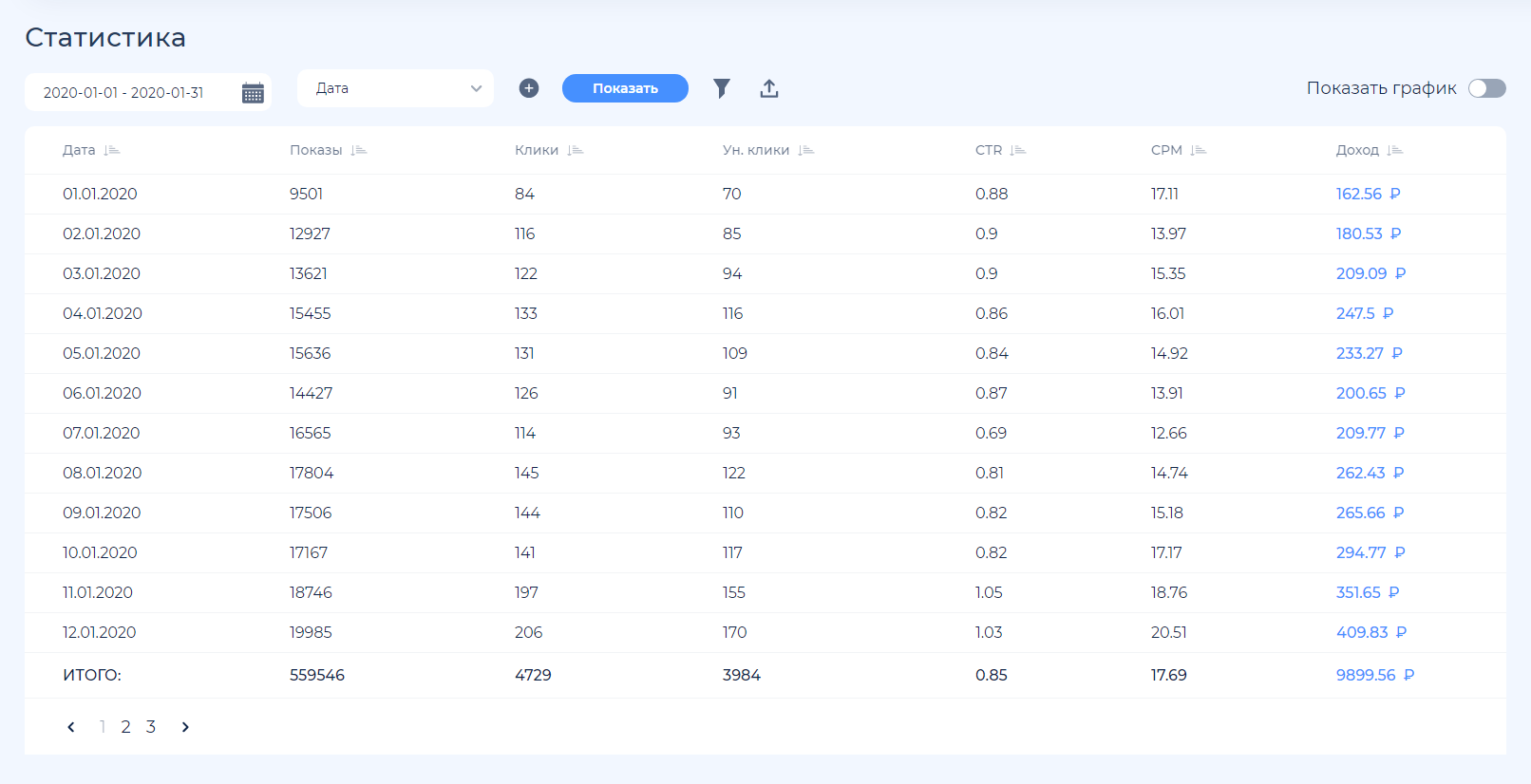Open the Дата grouping dropdown

point(395,88)
